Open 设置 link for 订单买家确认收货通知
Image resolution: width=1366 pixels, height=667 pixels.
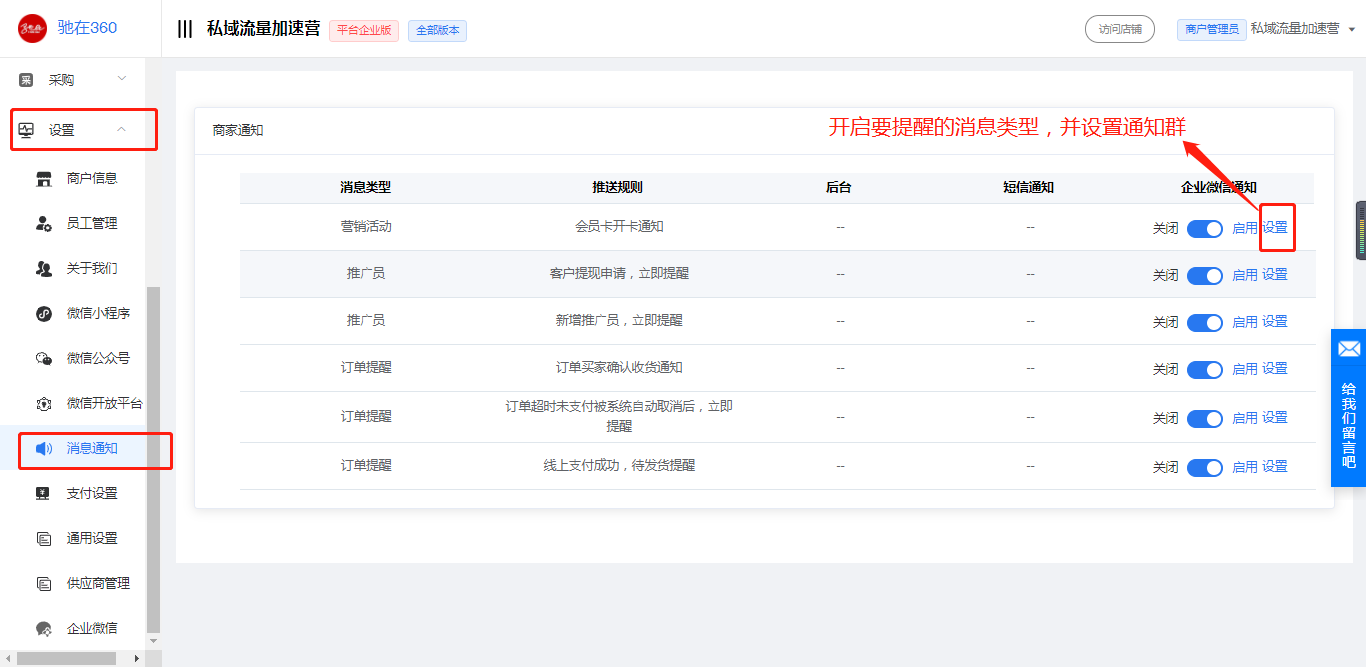[x=1275, y=369]
